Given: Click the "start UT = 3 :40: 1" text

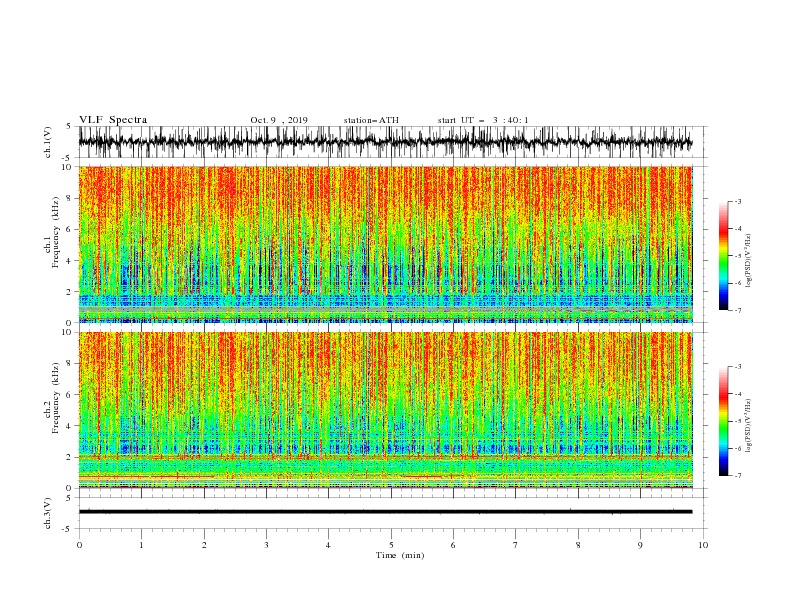Looking at the screenshot, I should (483, 120).
